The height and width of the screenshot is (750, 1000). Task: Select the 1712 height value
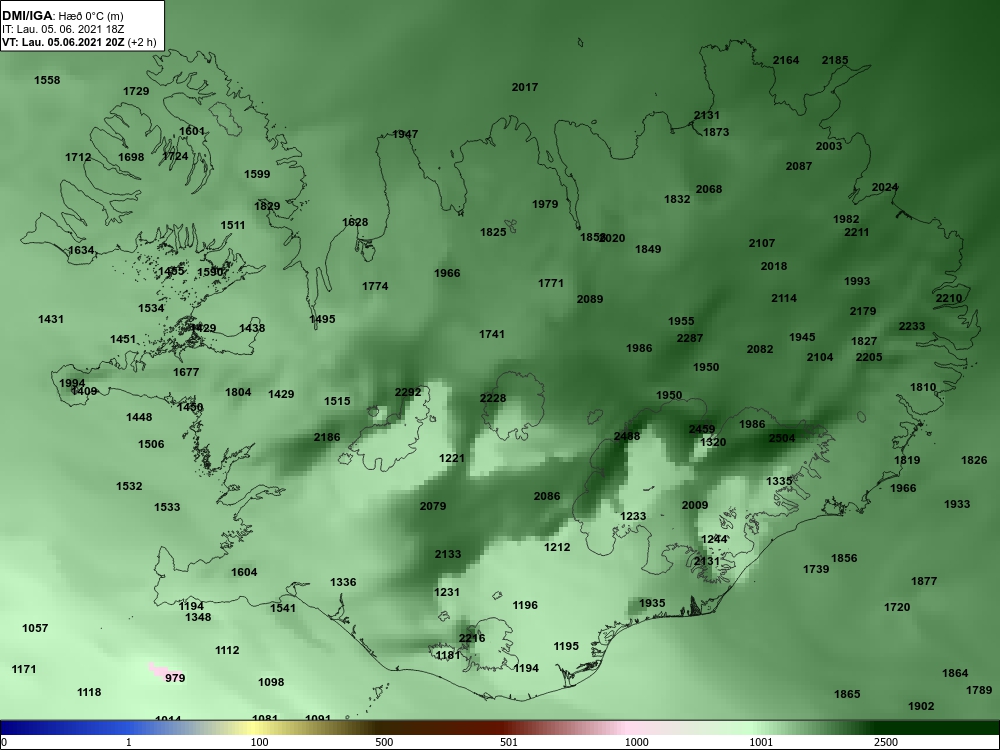coord(78,158)
